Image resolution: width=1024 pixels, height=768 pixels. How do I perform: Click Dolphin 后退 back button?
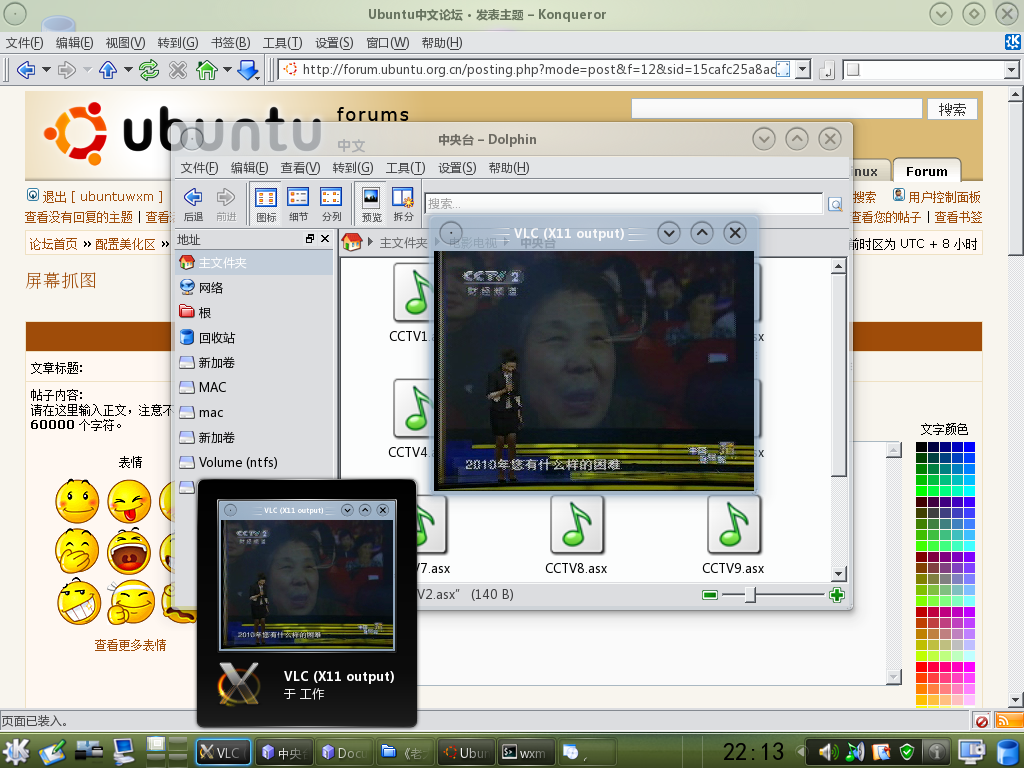pyautogui.click(x=193, y=204)
